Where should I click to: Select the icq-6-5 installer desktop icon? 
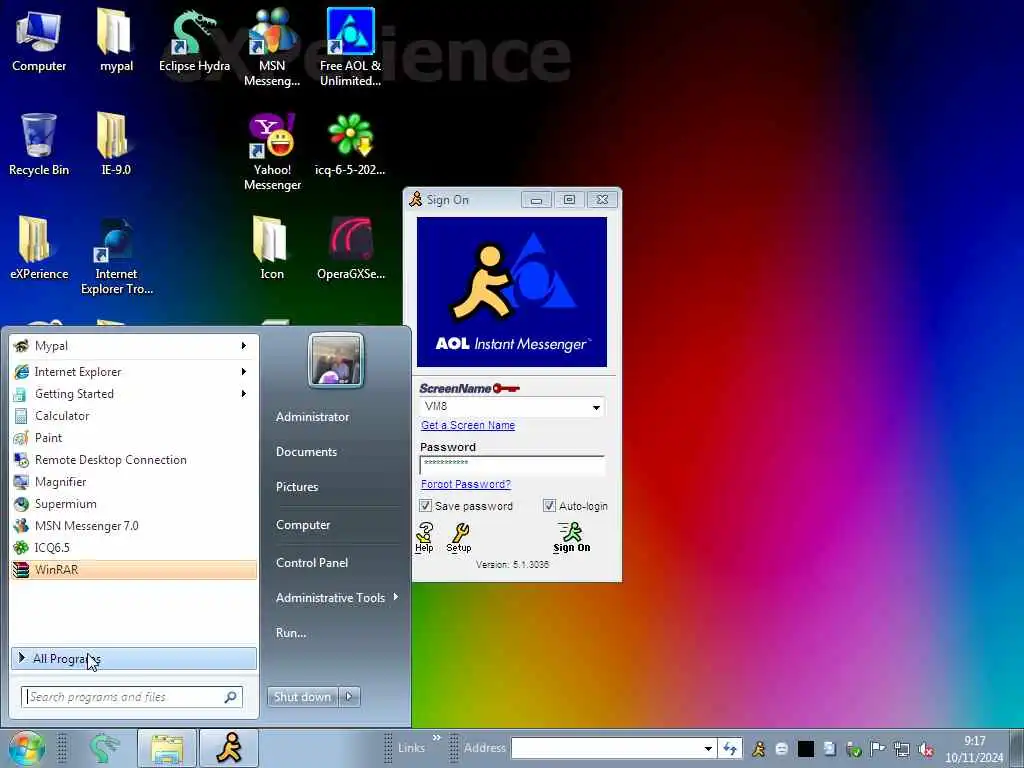coord(350,145)
